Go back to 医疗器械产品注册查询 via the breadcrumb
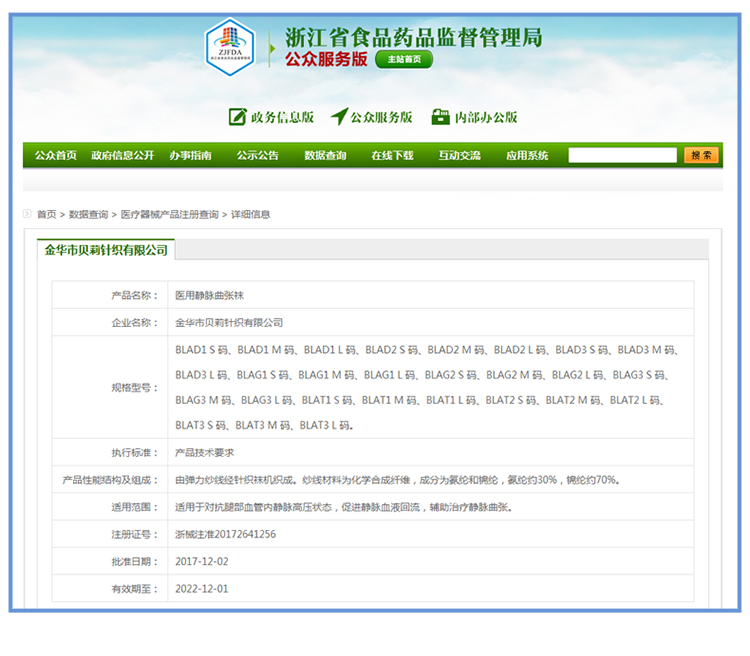This screenshot has width=750, height=656. coord(170,215)
